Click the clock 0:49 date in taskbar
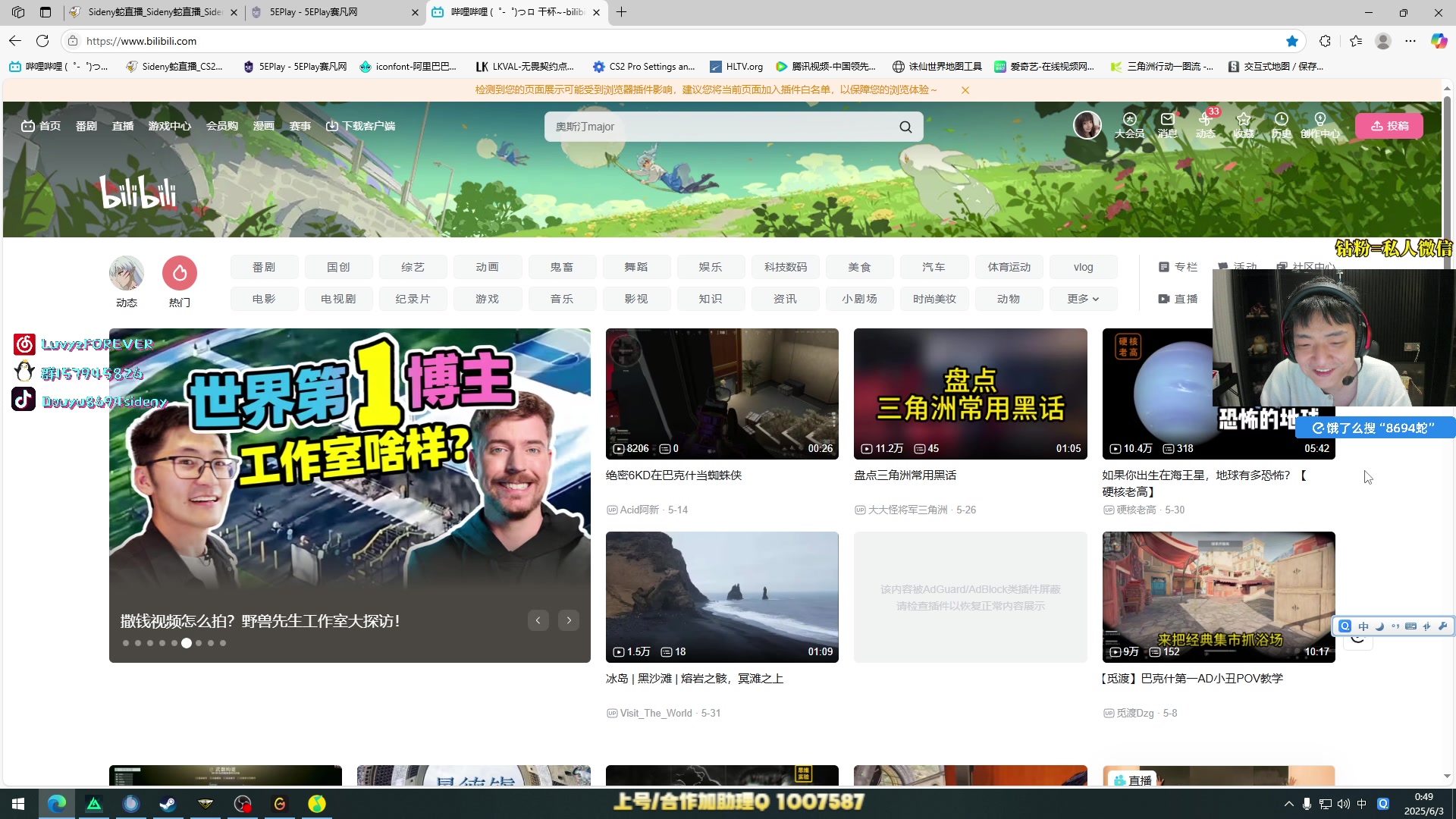Image resolution: width=1456 pixels, height=819 pixels. coord(1423,804)
